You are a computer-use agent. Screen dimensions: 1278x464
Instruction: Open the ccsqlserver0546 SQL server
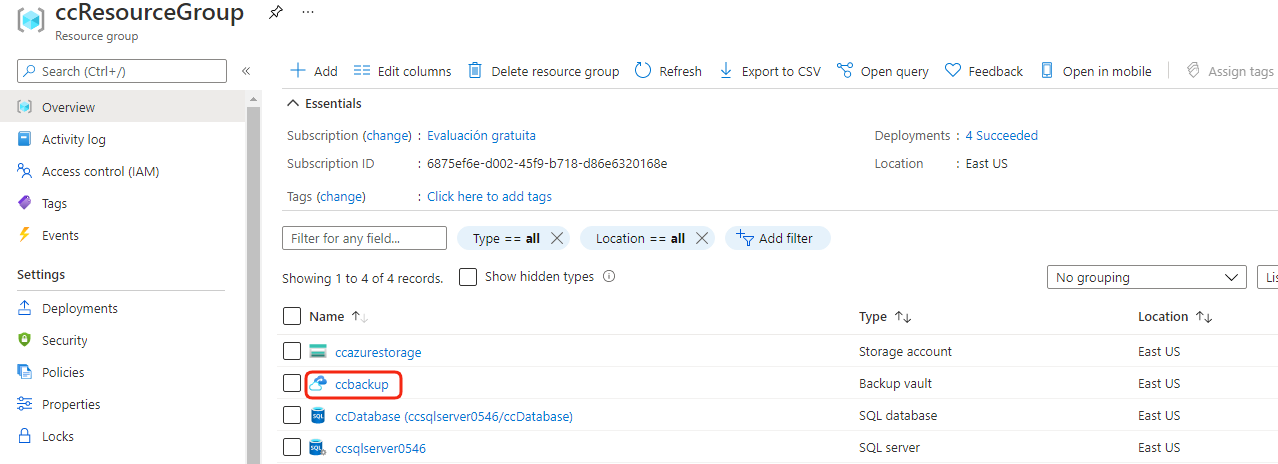coord(380,448)
